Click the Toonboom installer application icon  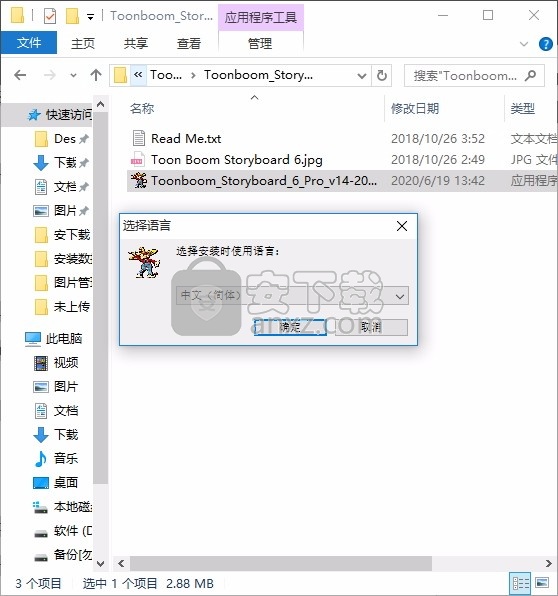[138, 180]
